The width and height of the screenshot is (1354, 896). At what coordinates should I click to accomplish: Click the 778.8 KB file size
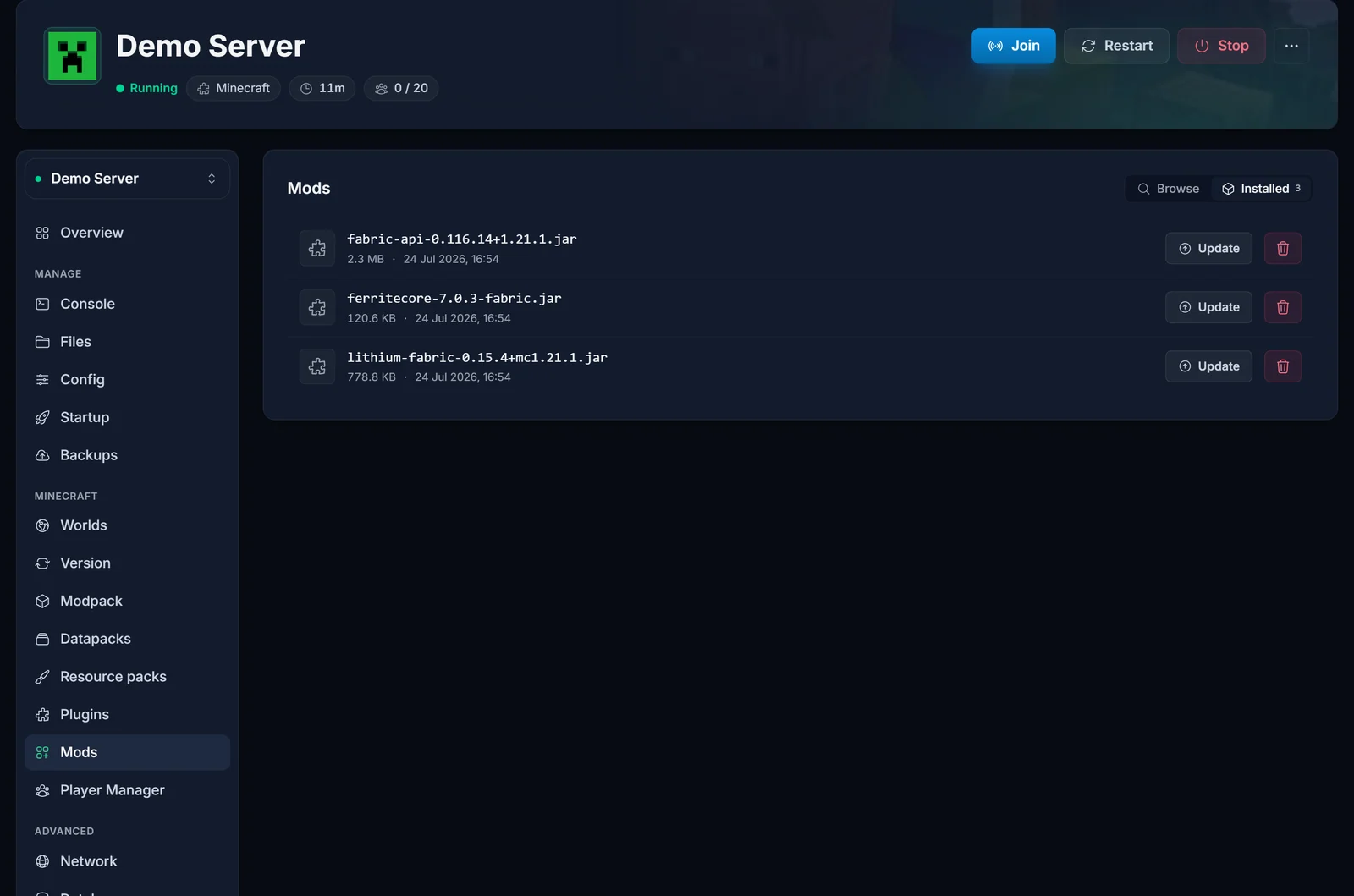[x=372, y=377]
